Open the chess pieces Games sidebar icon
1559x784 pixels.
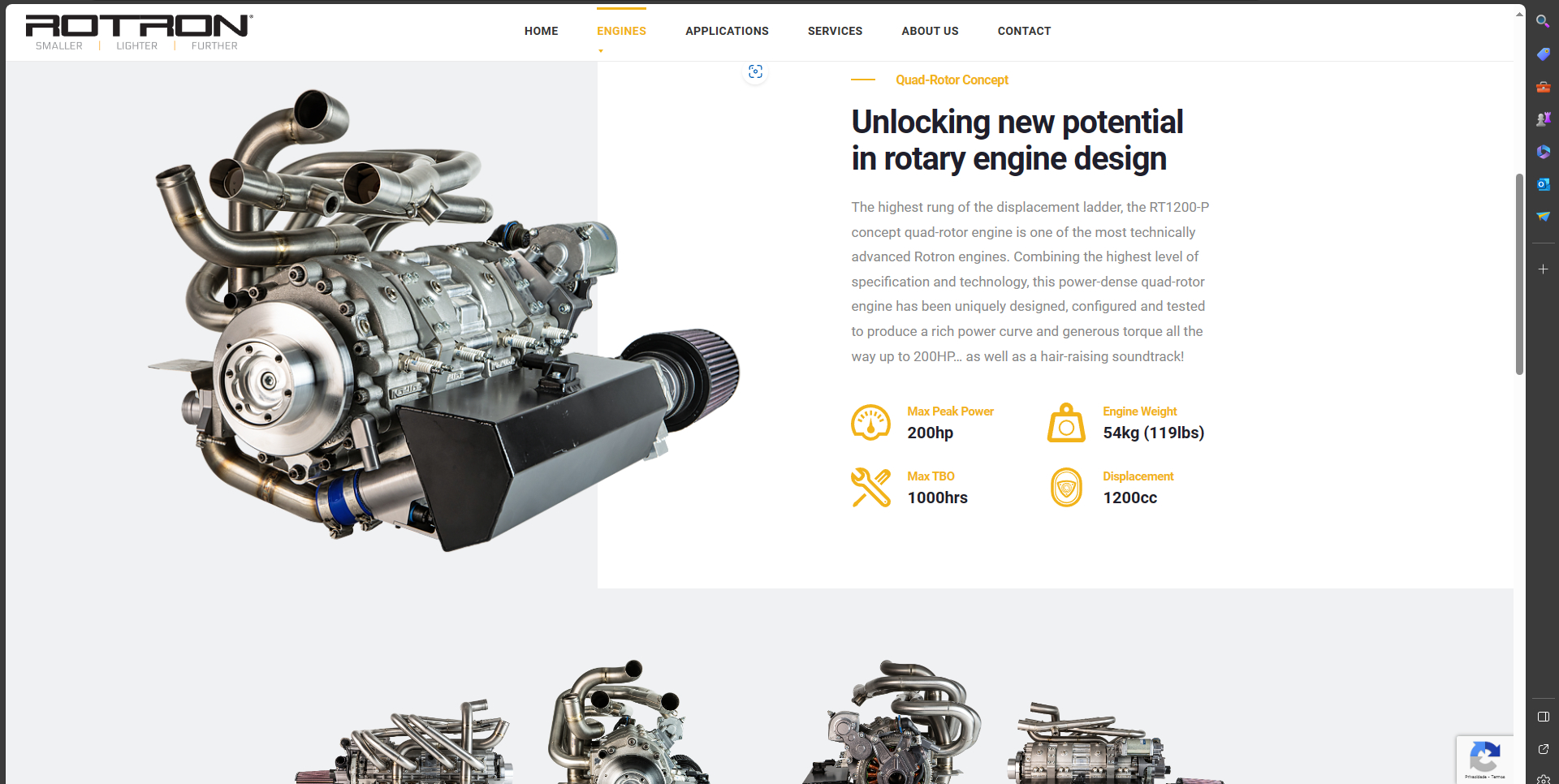[x=1543, y=118]
